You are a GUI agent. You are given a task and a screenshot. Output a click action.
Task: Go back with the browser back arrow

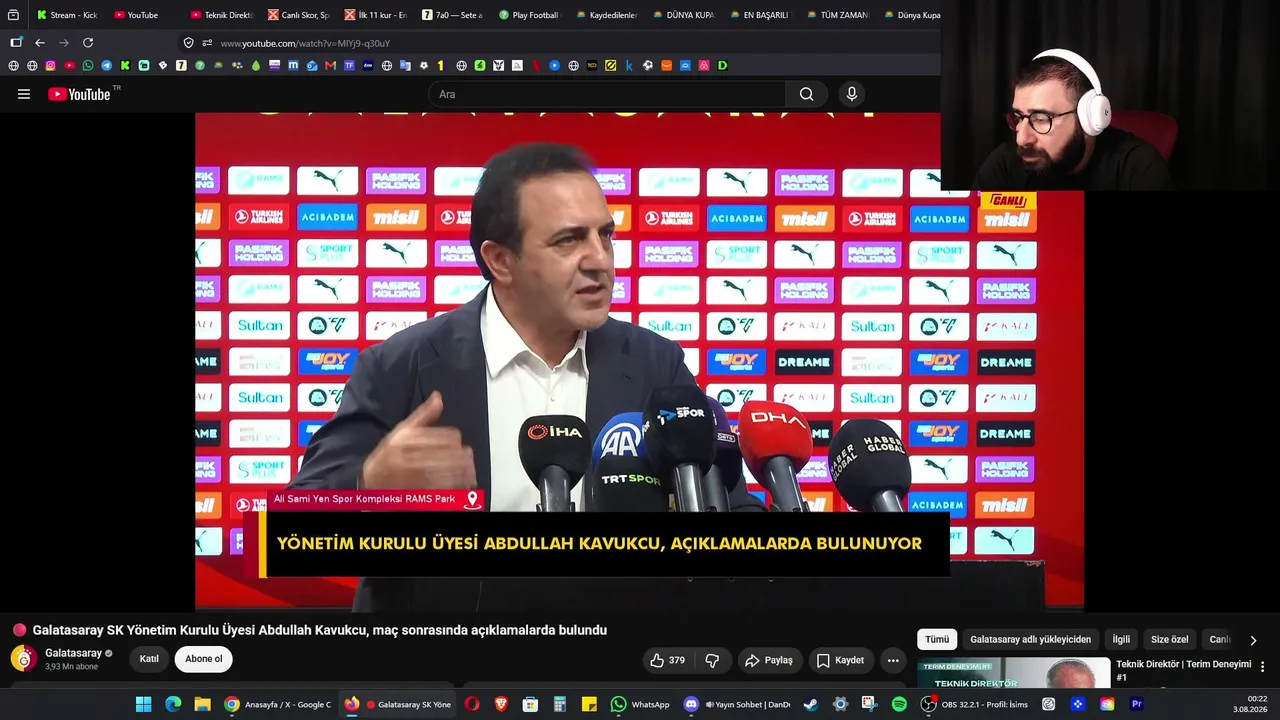[40, 43]
